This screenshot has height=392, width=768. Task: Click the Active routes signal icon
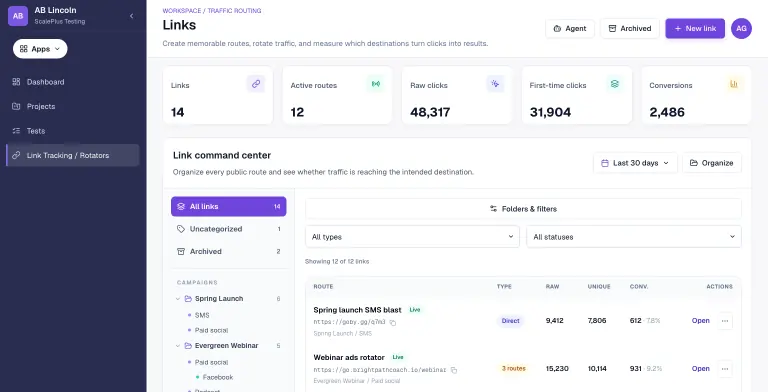pos(376,84)
